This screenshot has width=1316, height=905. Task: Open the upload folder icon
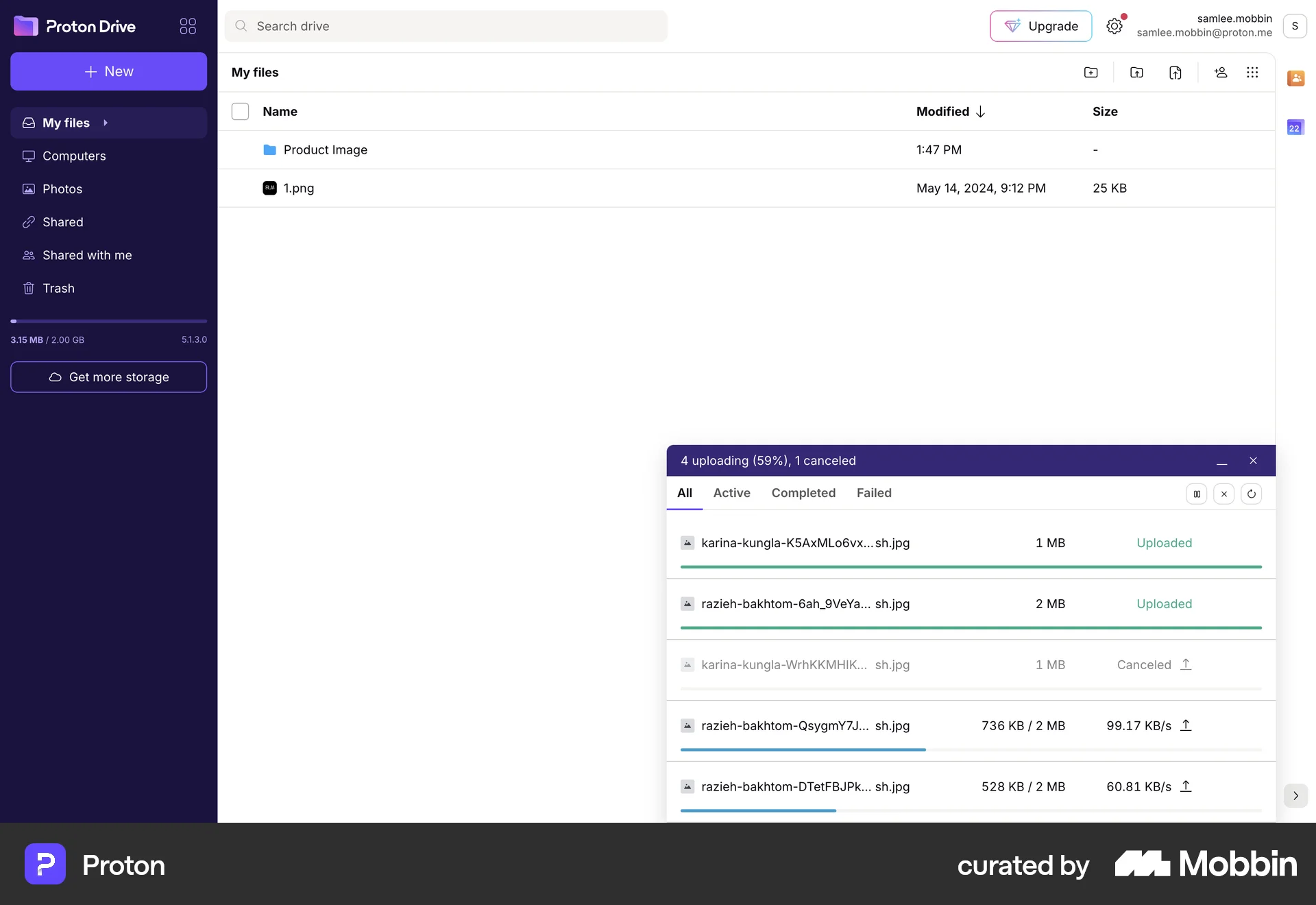tap(1136, 73)
